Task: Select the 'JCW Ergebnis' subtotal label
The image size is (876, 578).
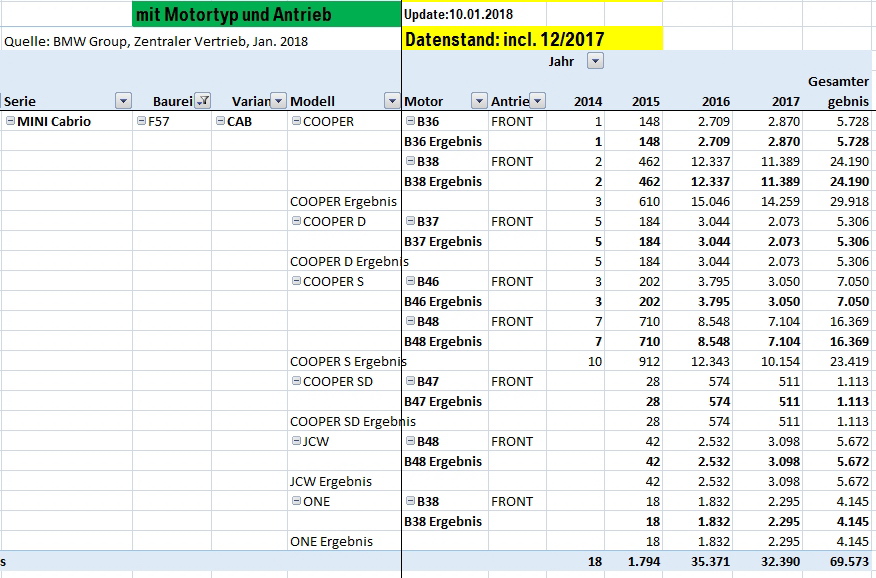Action: (331, 481)
